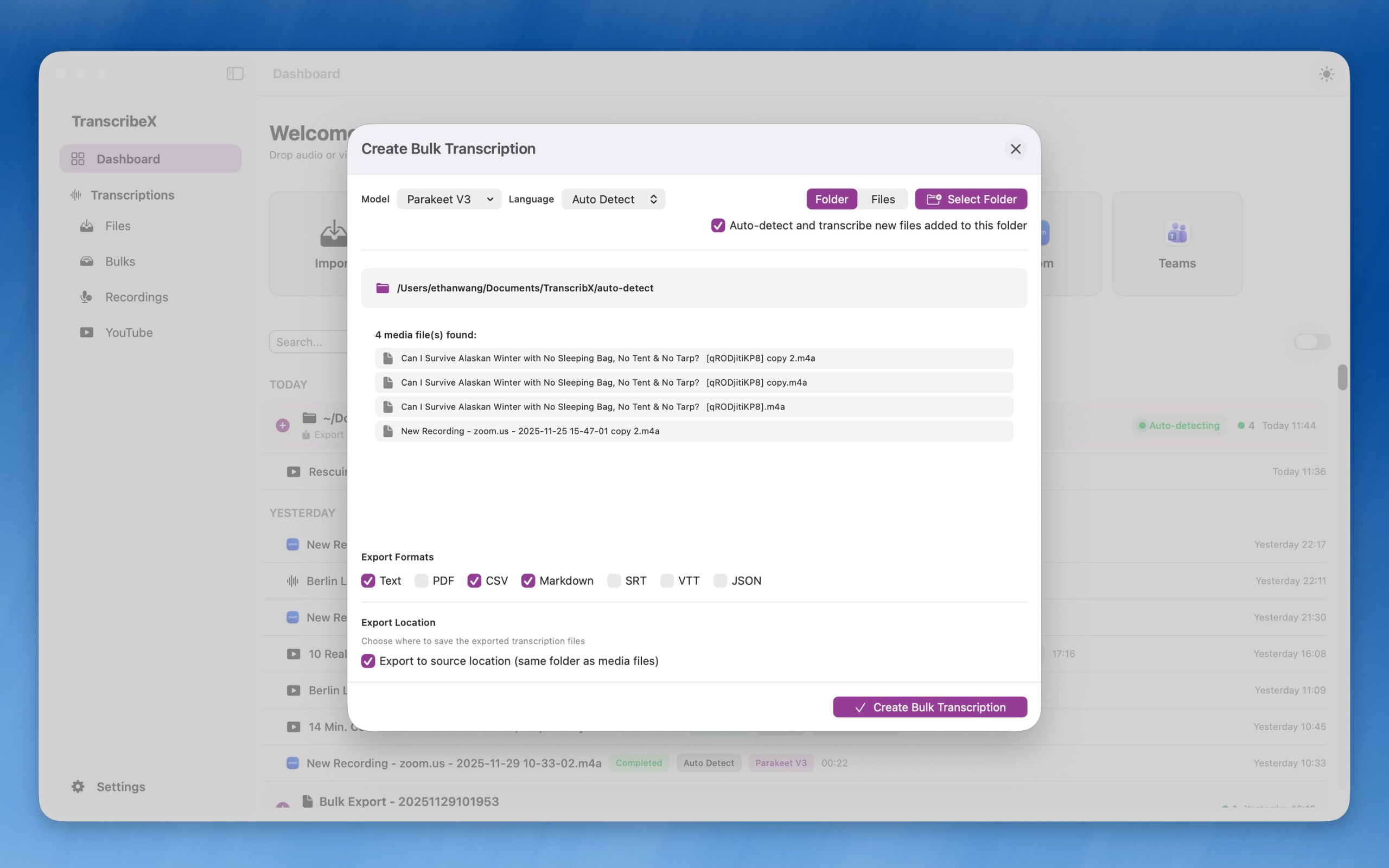Switch to the Files tab

[x=882, y=199]
